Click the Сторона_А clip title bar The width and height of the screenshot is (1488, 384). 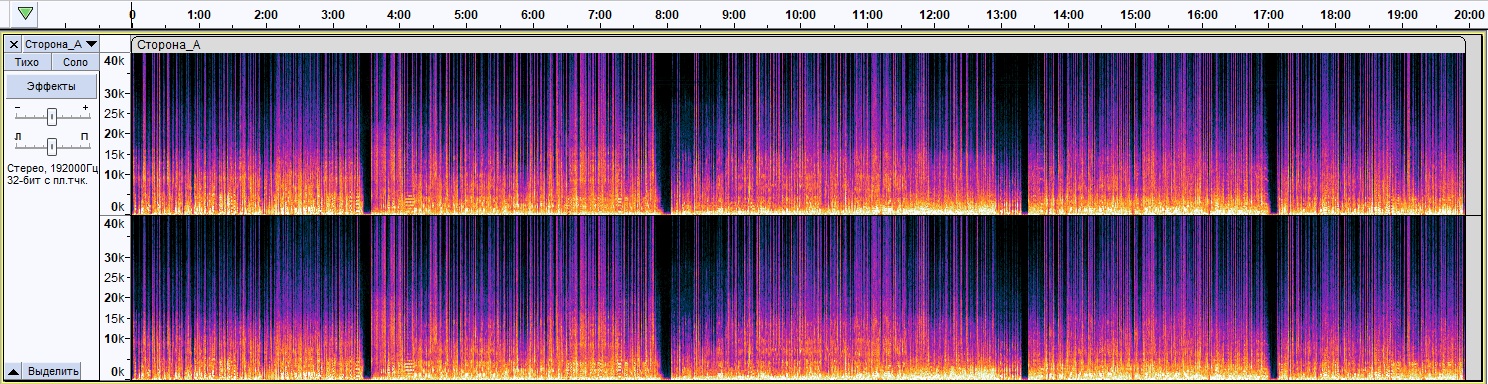point(798,44)
